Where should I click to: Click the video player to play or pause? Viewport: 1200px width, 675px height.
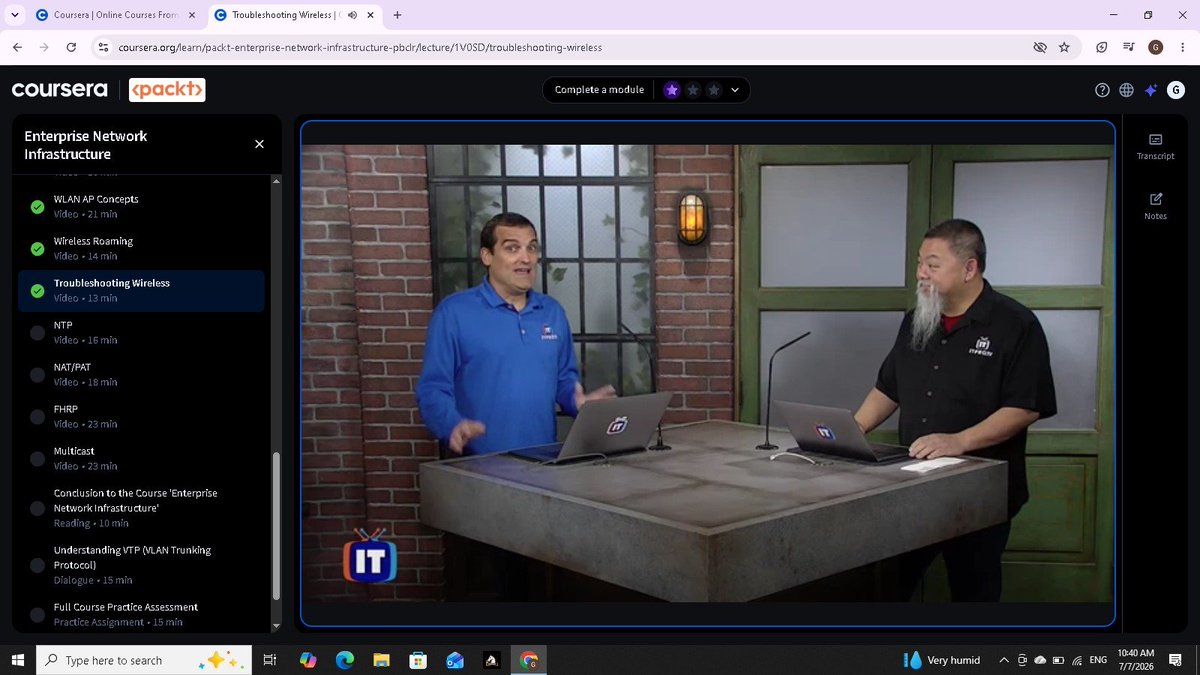(x=708, y=373)
